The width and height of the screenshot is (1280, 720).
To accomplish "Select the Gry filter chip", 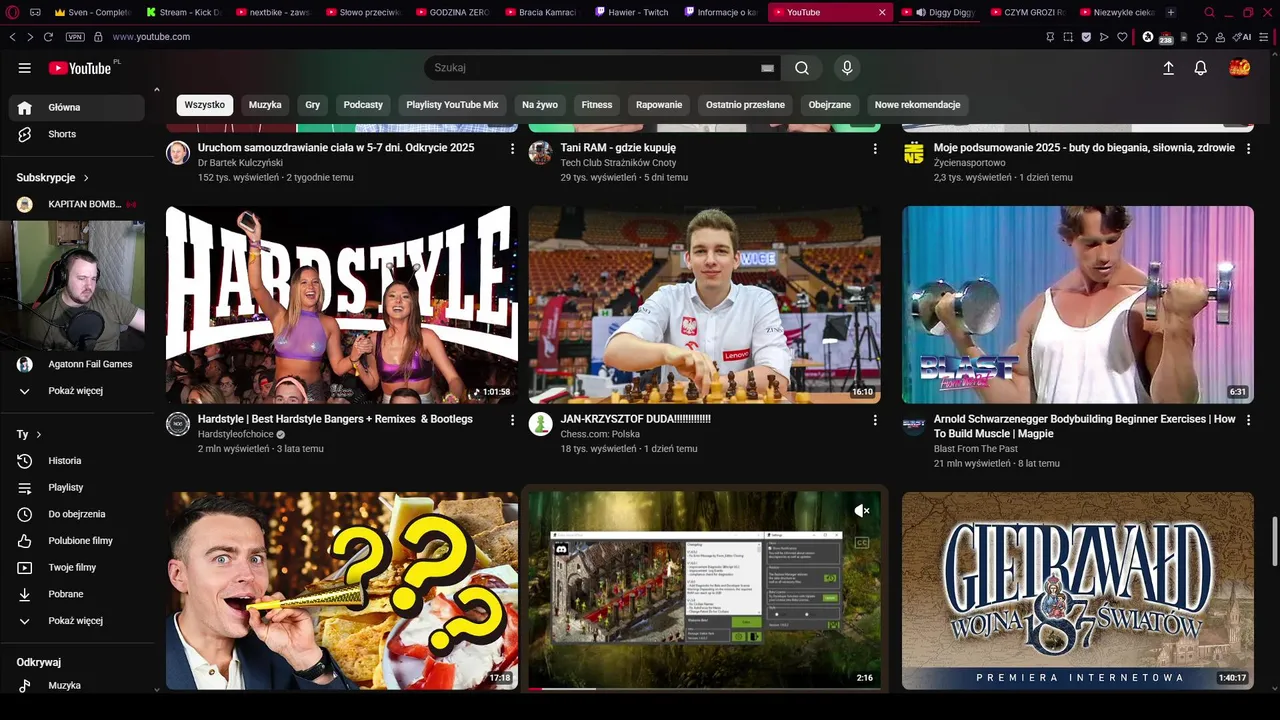I will [x=313, y=105].
